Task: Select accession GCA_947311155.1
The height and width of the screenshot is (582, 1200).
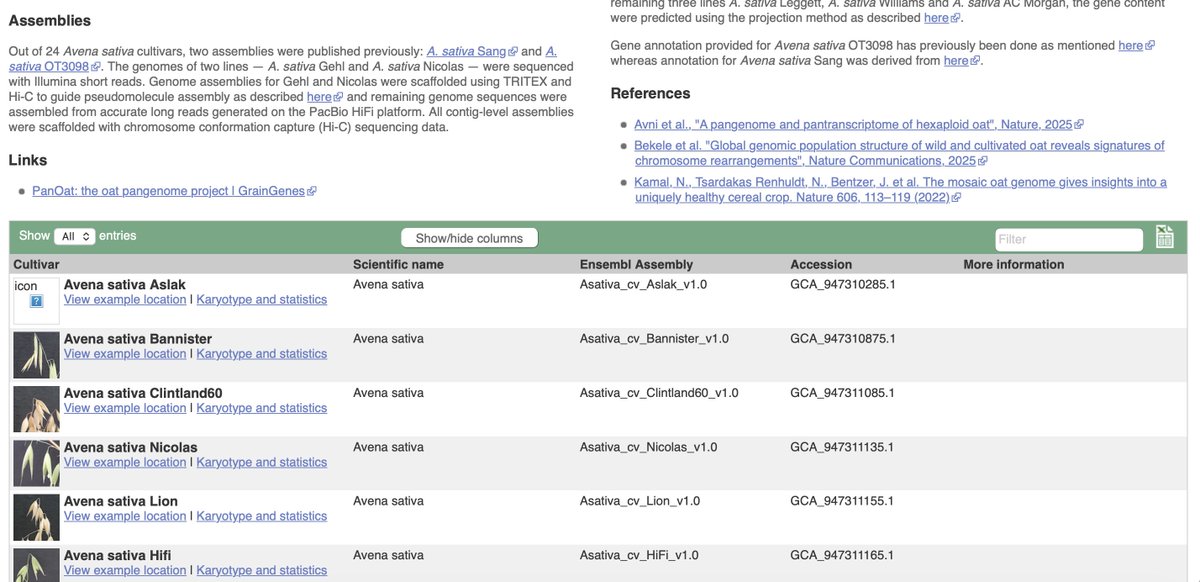Action: point(842,500)
